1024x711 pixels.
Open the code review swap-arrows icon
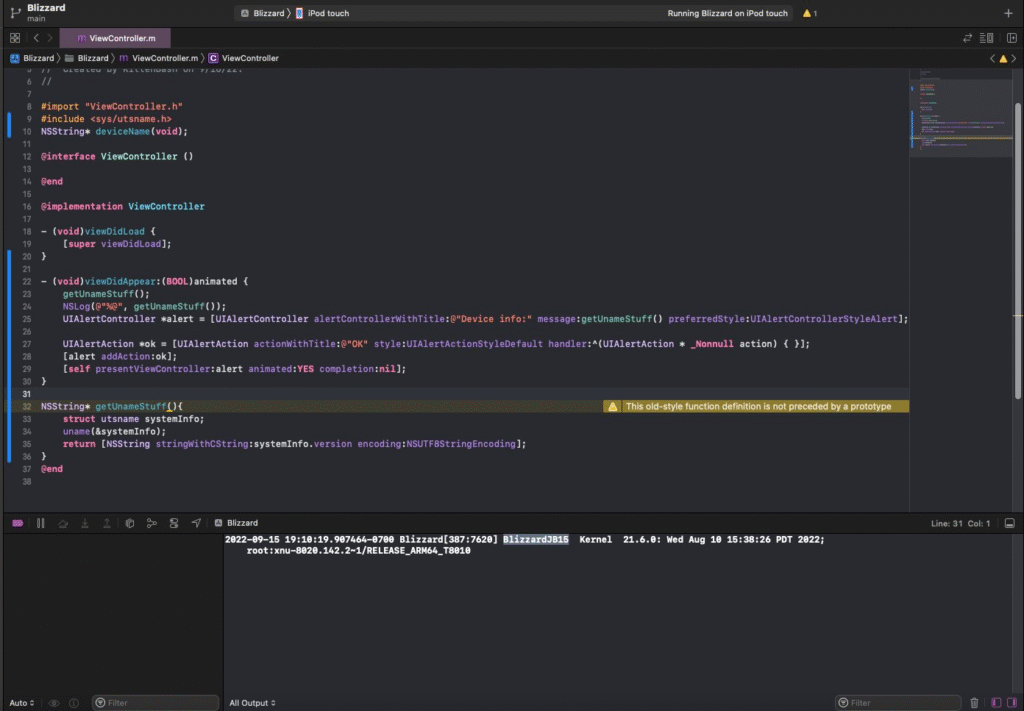pos(967,38)
